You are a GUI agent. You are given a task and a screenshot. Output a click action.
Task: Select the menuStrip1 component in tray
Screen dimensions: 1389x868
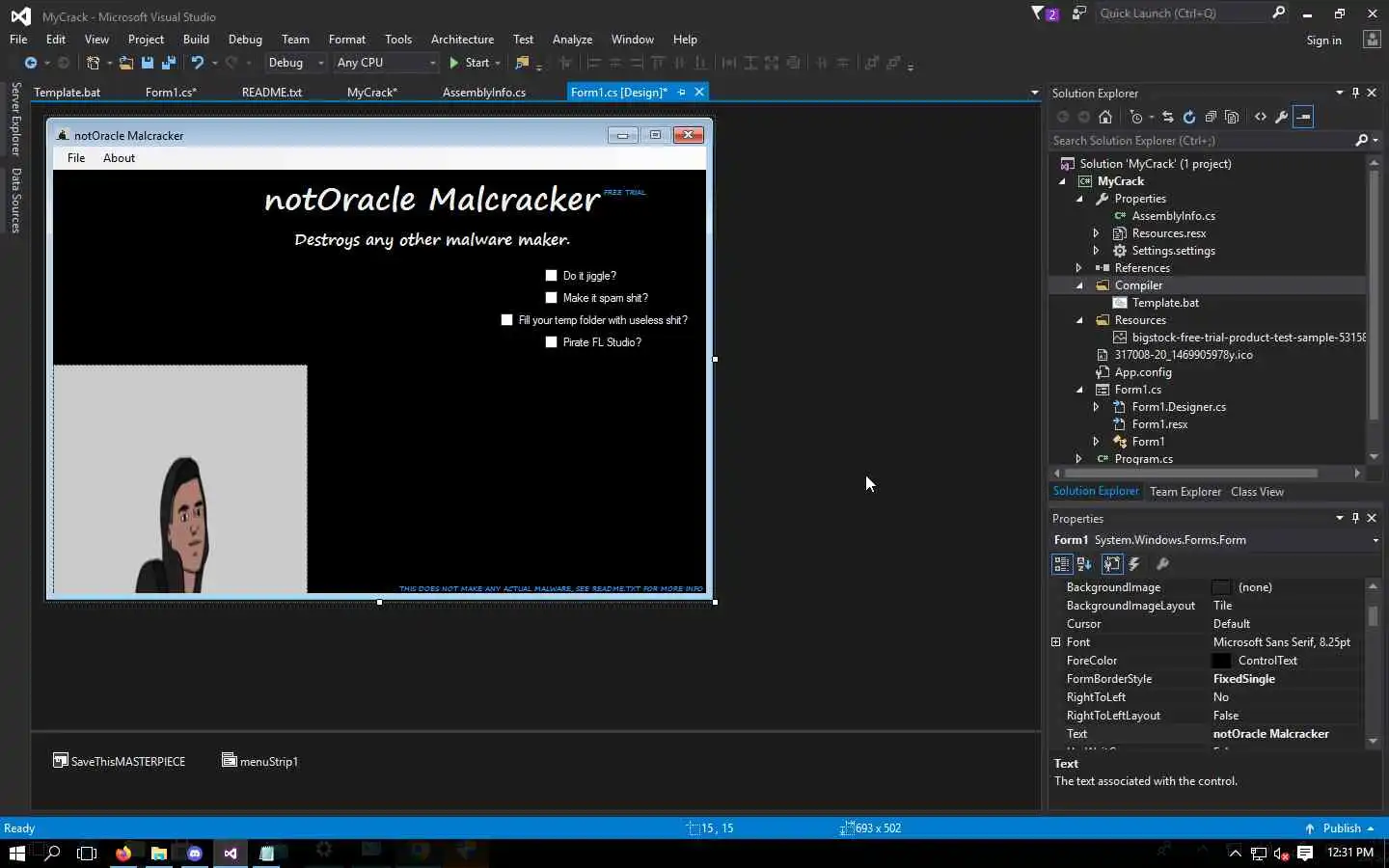pyautogui.click(x=260, y=761)
